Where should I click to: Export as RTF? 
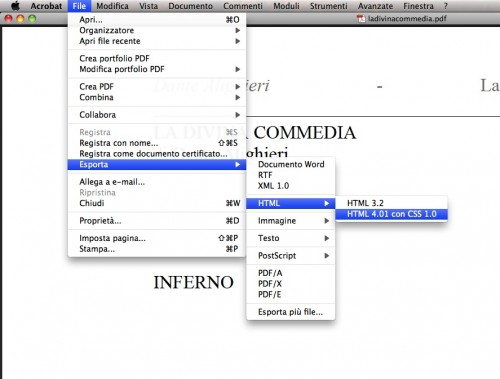tap(291, 175)
